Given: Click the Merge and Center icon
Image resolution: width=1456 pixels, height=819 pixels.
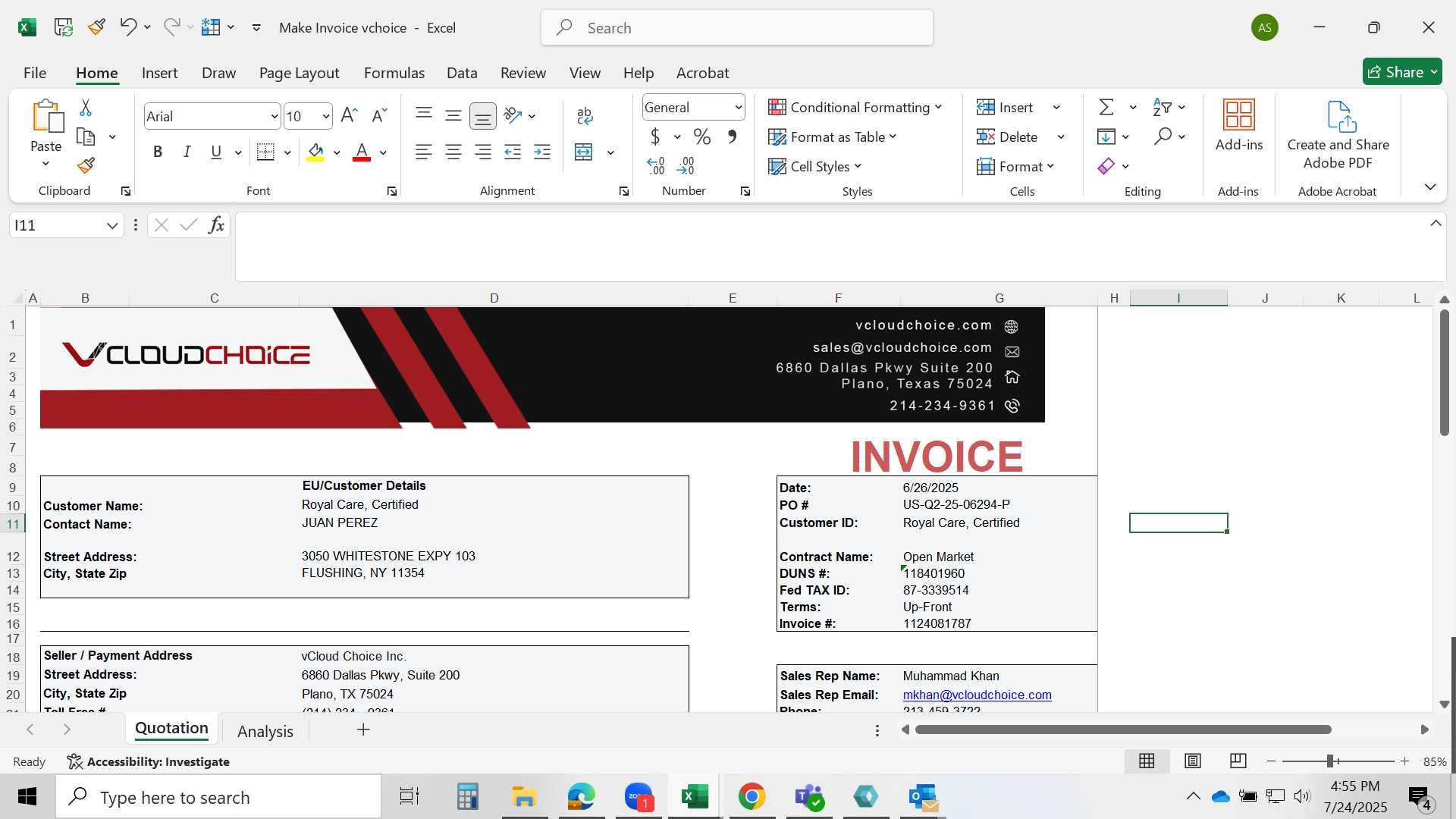Looking at the screenshot, I should 584,152.
